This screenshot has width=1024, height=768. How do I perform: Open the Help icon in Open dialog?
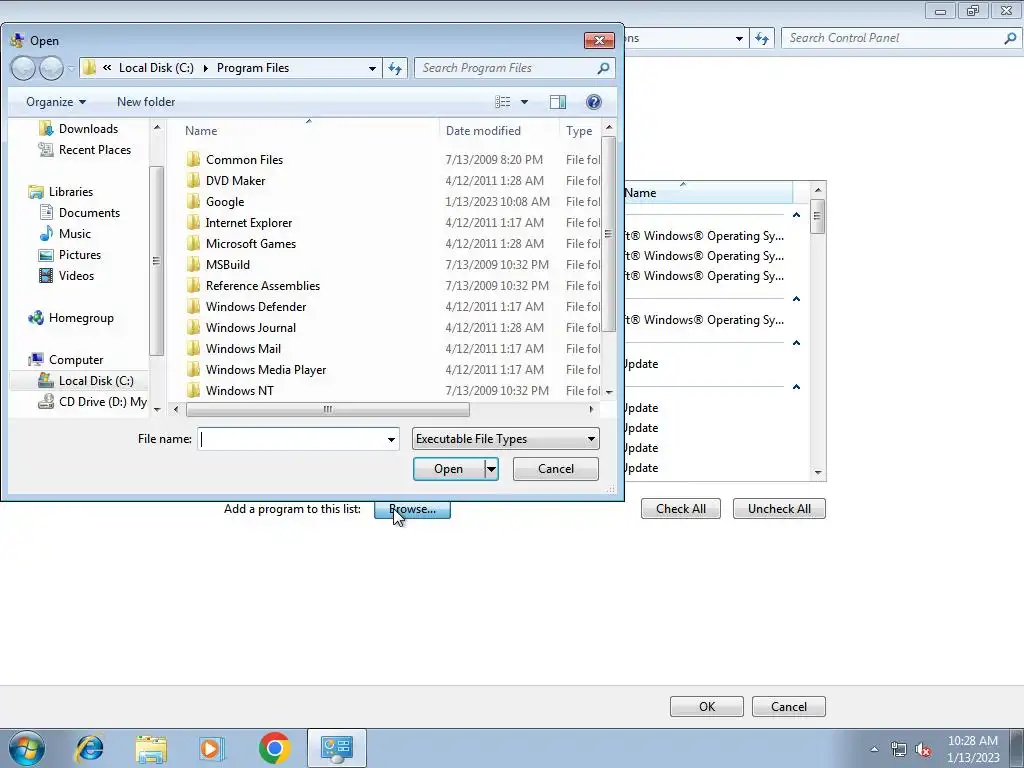pyautogui.click(x=594, y=102)
